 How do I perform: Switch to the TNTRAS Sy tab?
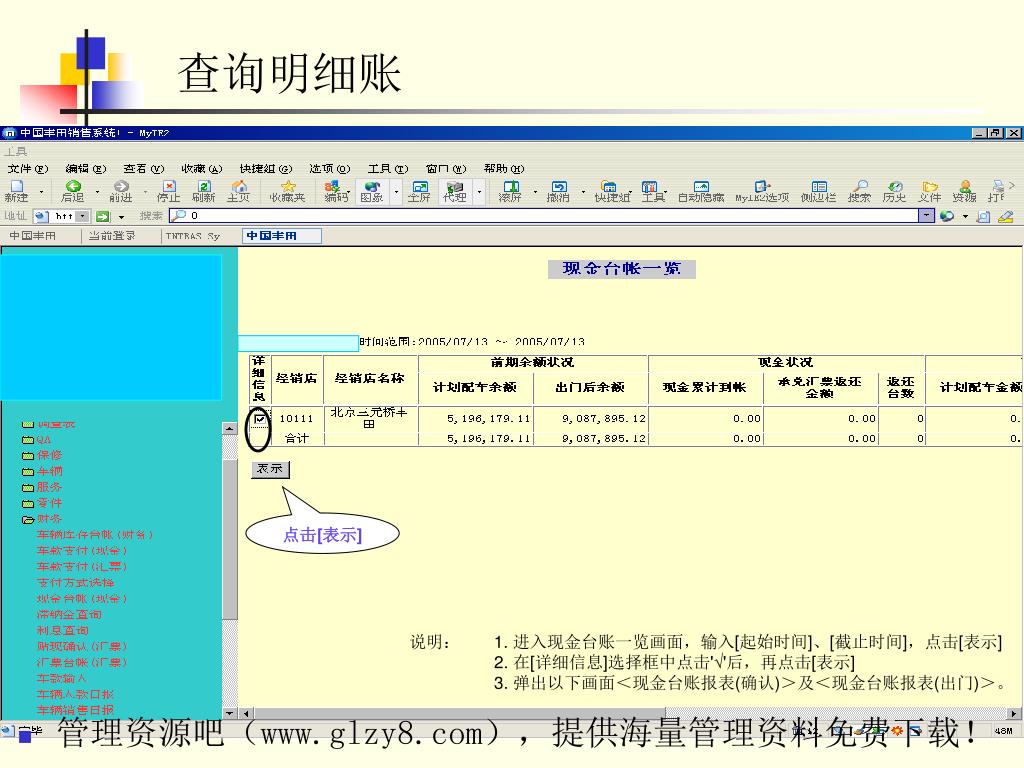[193, 236]
